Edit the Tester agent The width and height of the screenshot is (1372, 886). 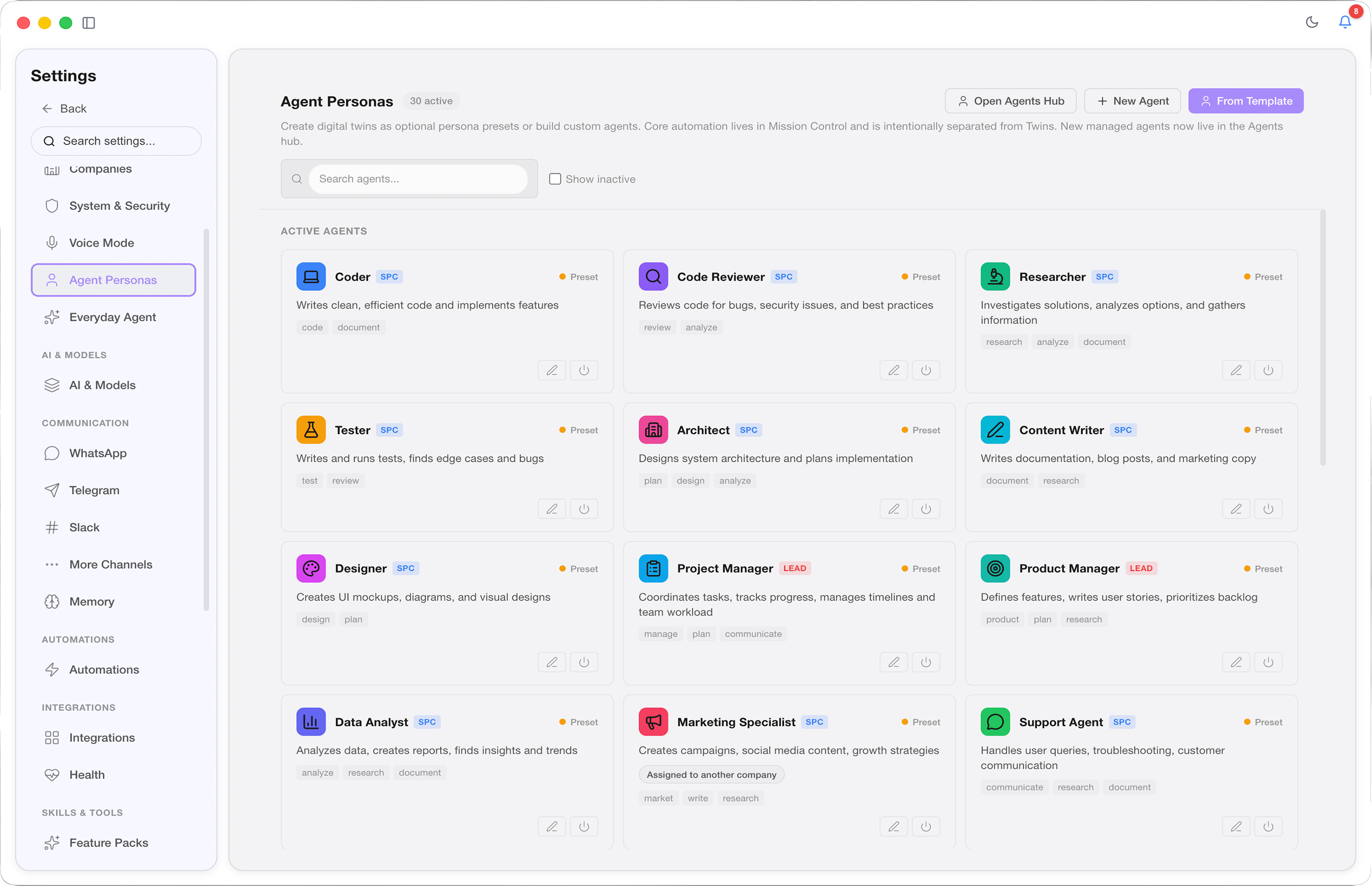point(552,509)
